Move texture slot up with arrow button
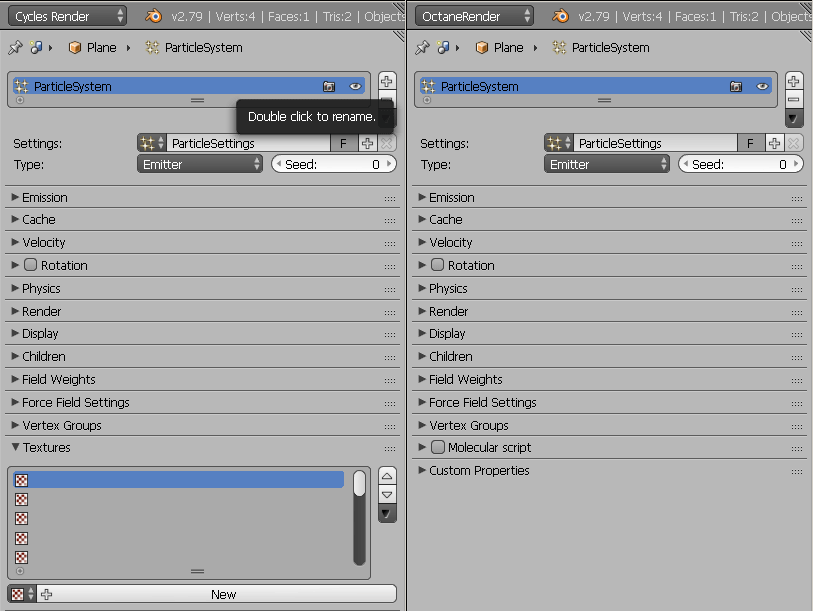This screenshot has height=611, width=813. [387, 476]
